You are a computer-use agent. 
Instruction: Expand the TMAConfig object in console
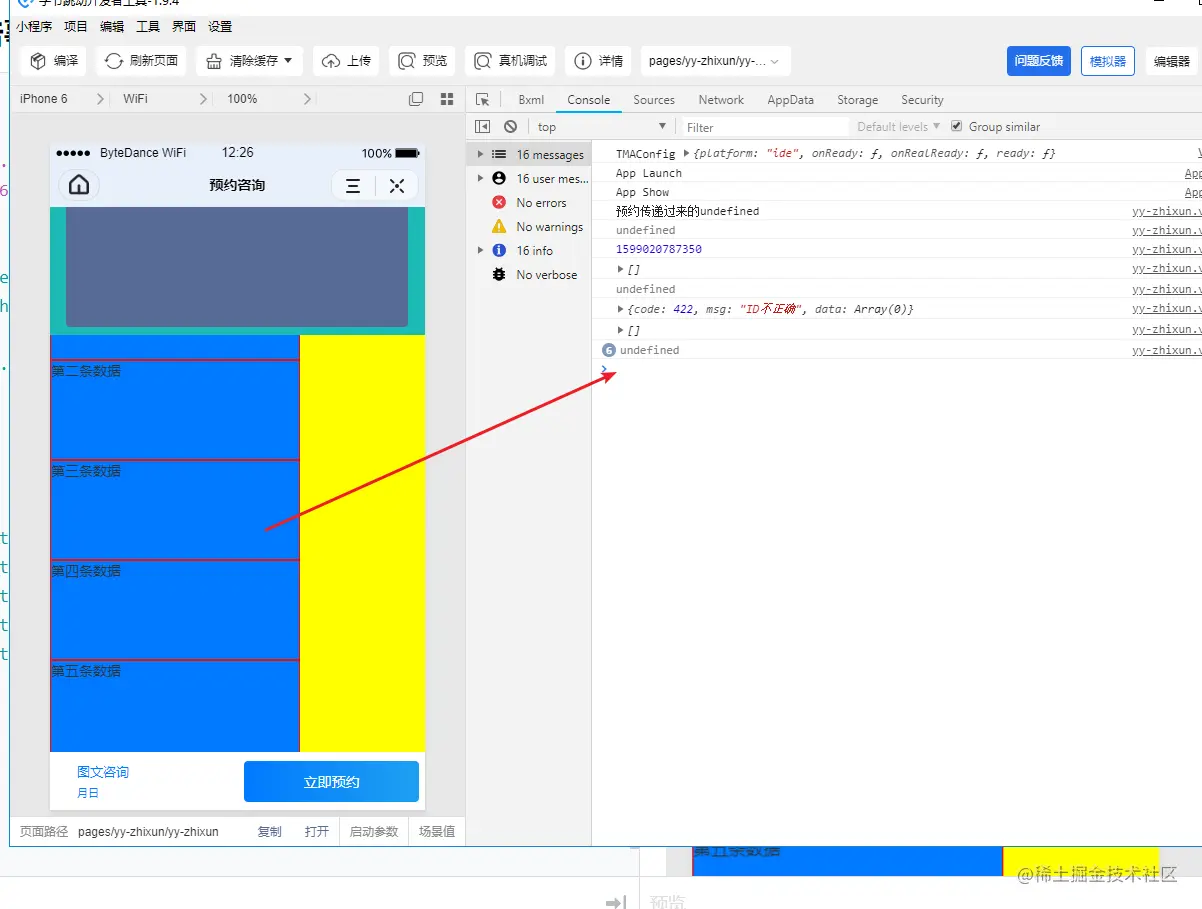click(x=686, y=153)
